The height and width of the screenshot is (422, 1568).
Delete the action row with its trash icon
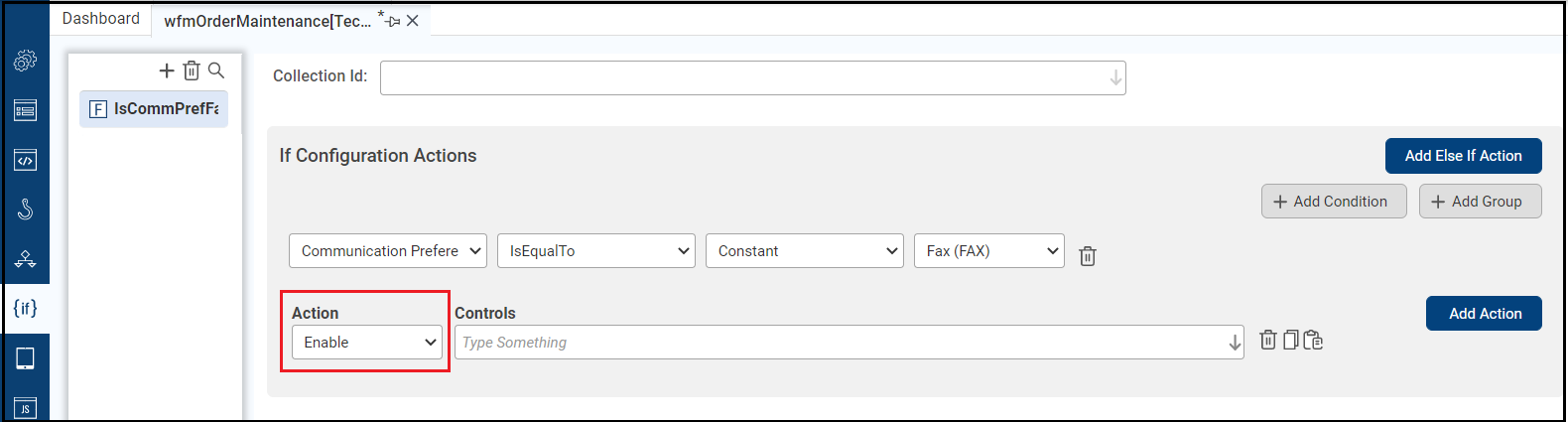coord(1267,341)
